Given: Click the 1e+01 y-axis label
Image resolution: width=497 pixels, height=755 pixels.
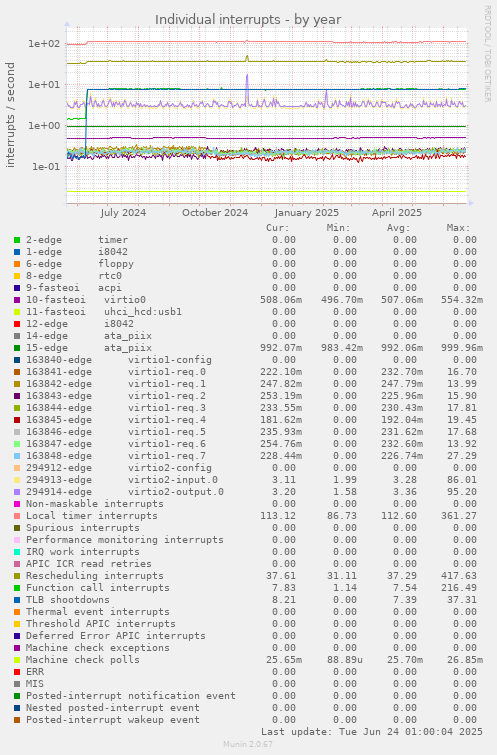Looking at the screenshot, I should tap(44, 85).
